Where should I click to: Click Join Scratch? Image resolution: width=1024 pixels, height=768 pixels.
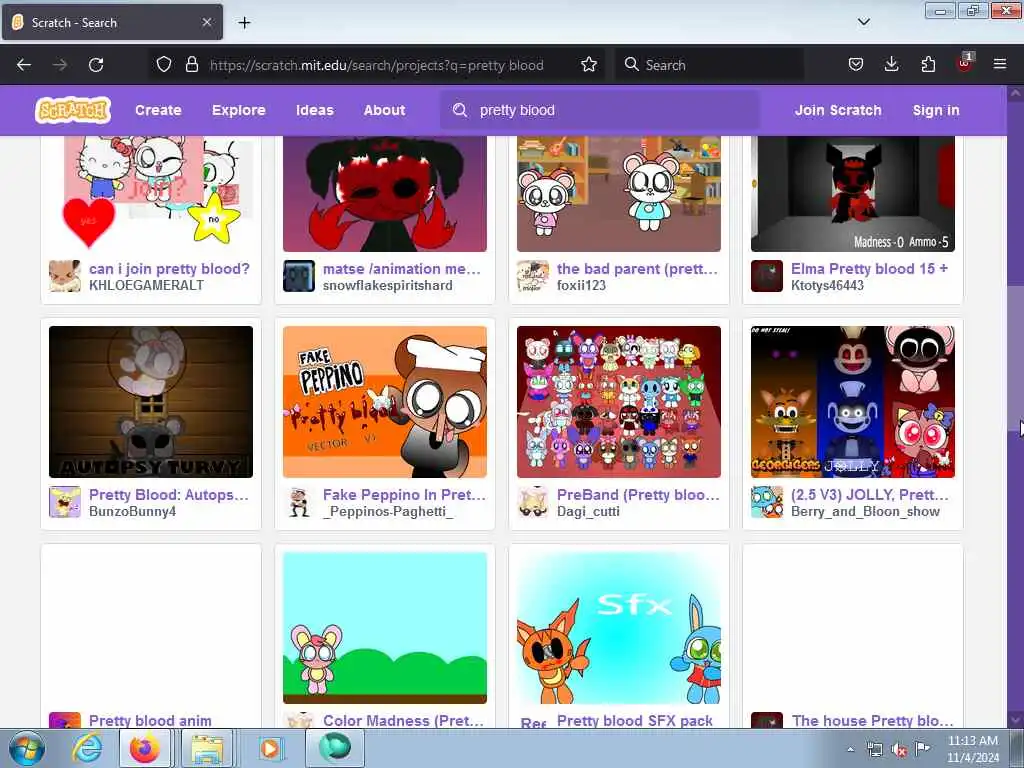(x=838, y=110)
